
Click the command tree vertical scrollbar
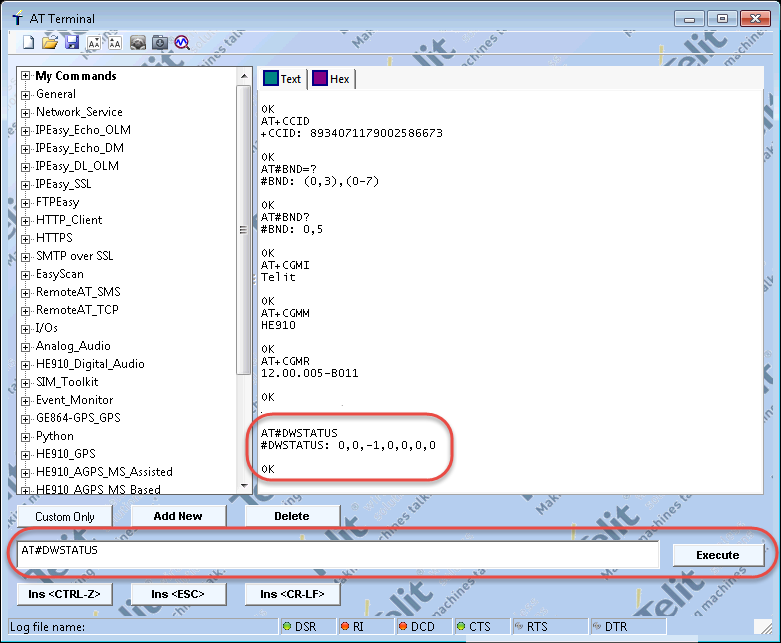click(x=243, y=230)
